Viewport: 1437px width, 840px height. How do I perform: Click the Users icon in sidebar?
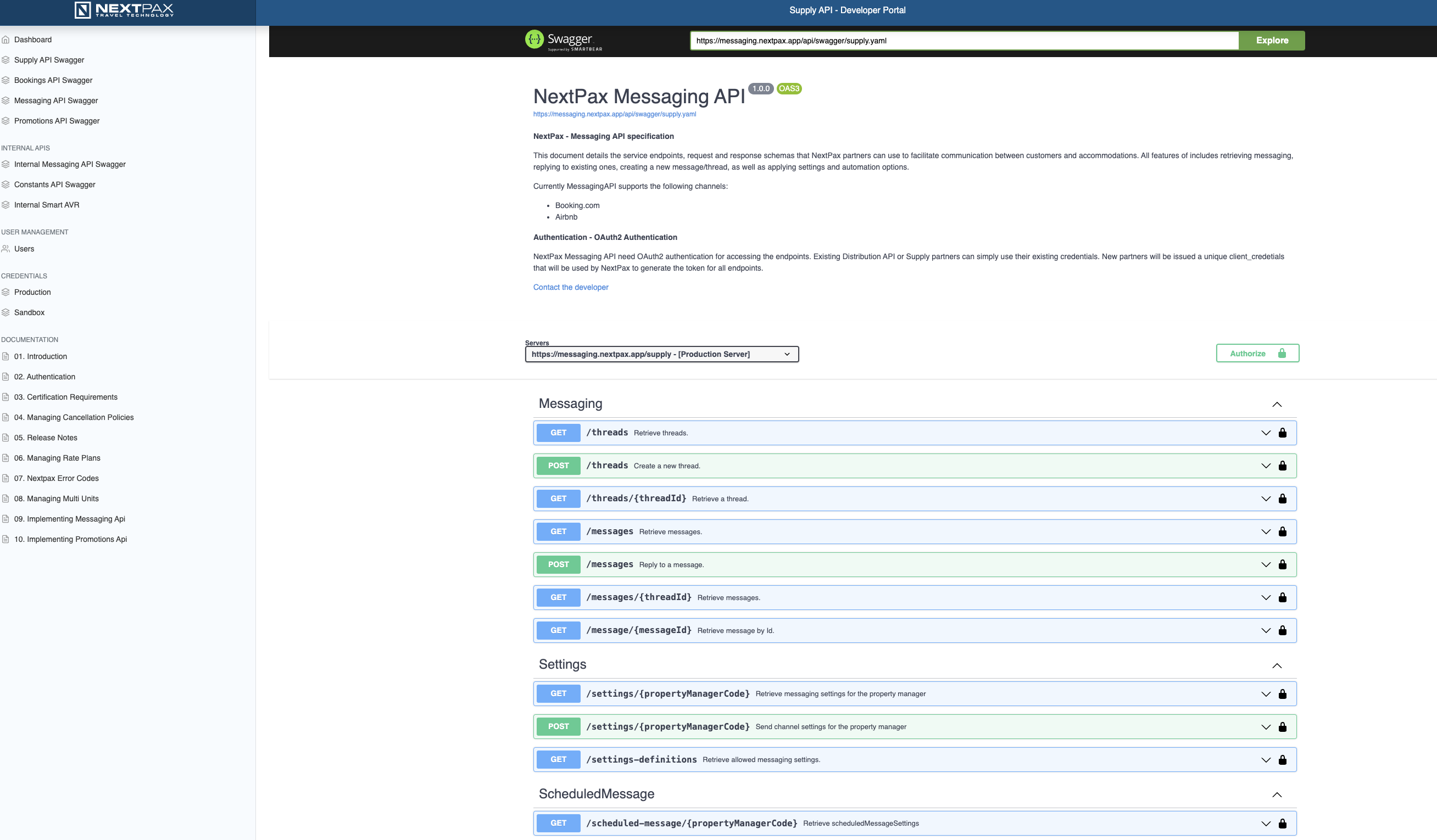tap(5, 249)
